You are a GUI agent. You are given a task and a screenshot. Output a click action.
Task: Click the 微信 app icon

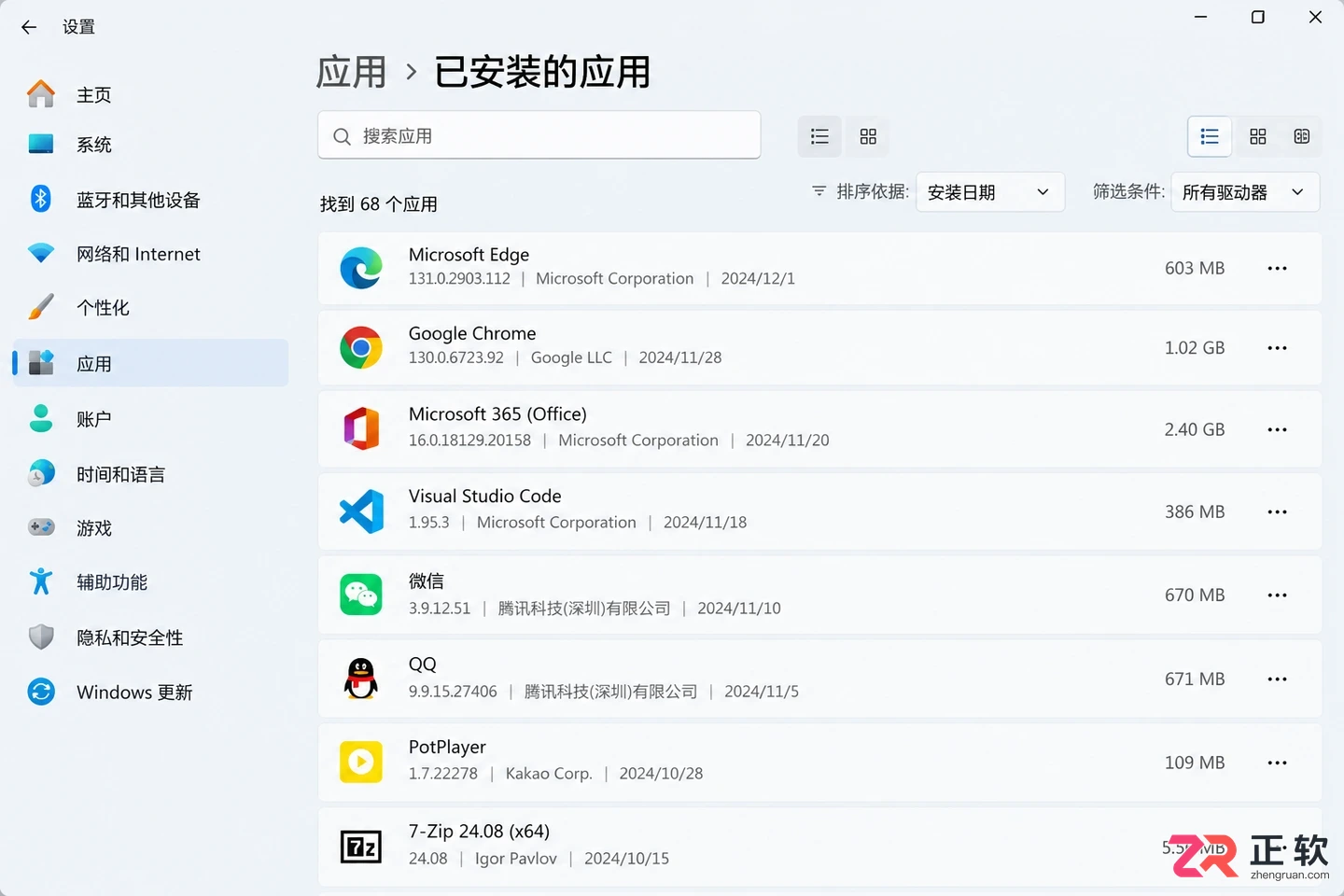(361, 595)
